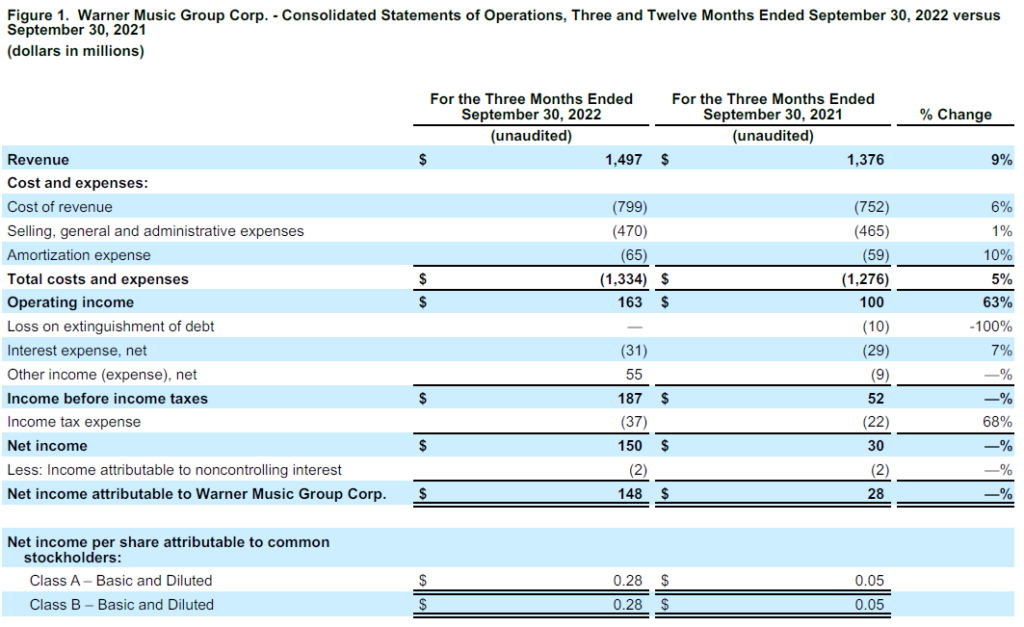
Task: Click the 'Operating income' label
Action: tap(71, 302)
